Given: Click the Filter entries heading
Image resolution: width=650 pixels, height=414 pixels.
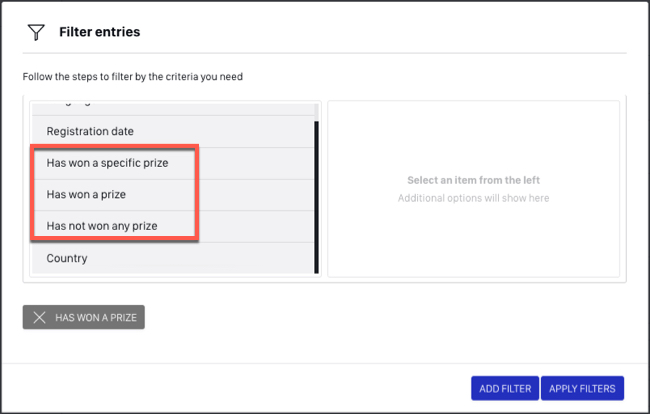Looking at the screenshot, I should tap(99, 32).
